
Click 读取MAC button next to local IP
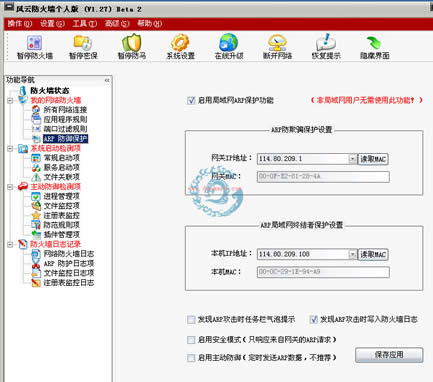(x=373, y=255)
